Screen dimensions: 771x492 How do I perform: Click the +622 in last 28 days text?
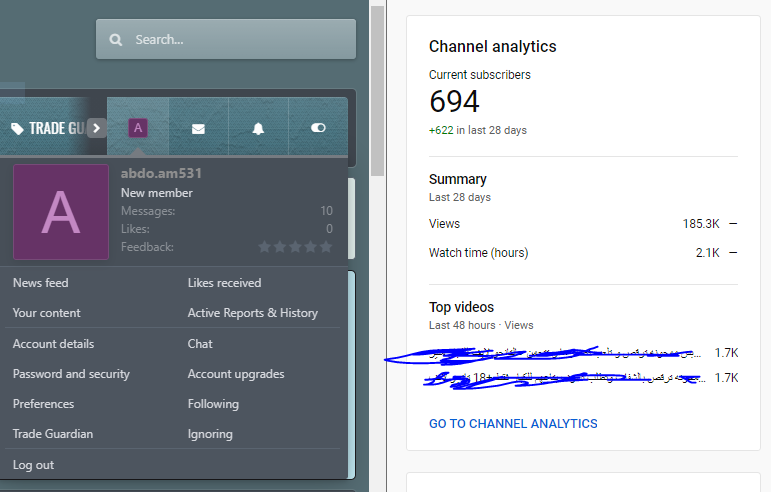478,130
